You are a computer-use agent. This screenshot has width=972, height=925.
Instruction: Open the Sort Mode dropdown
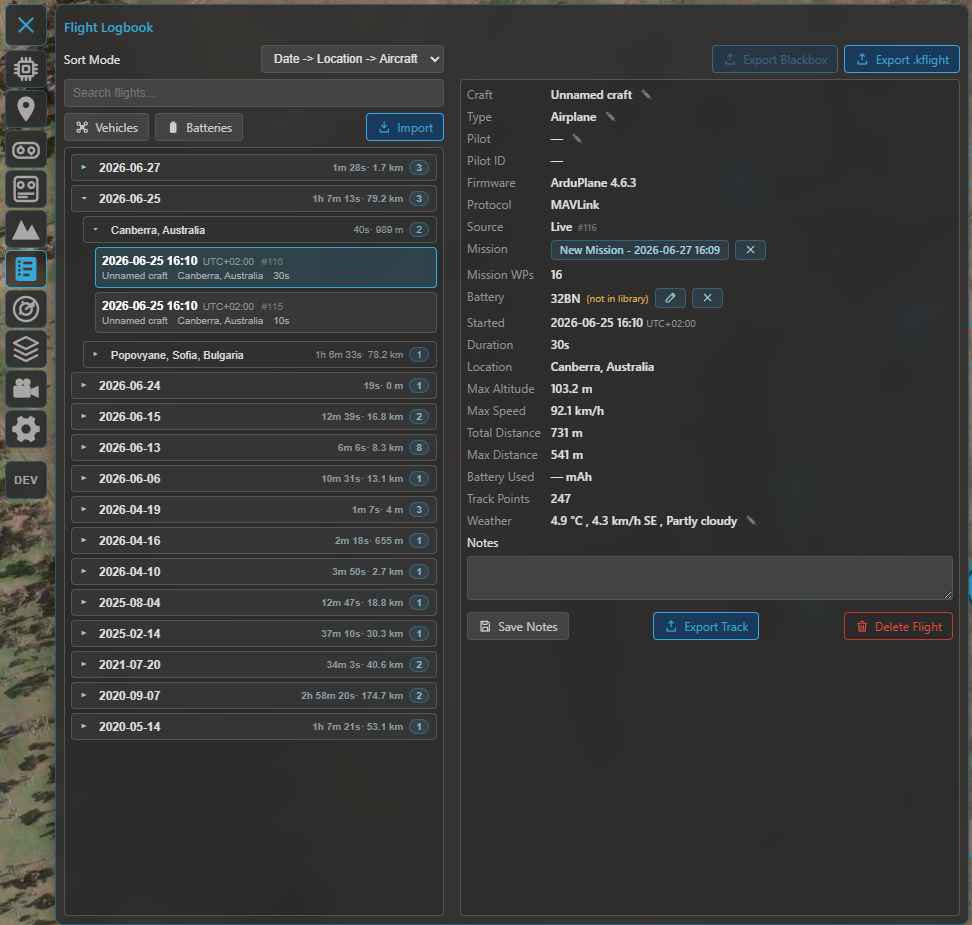[x=352, y=59]
